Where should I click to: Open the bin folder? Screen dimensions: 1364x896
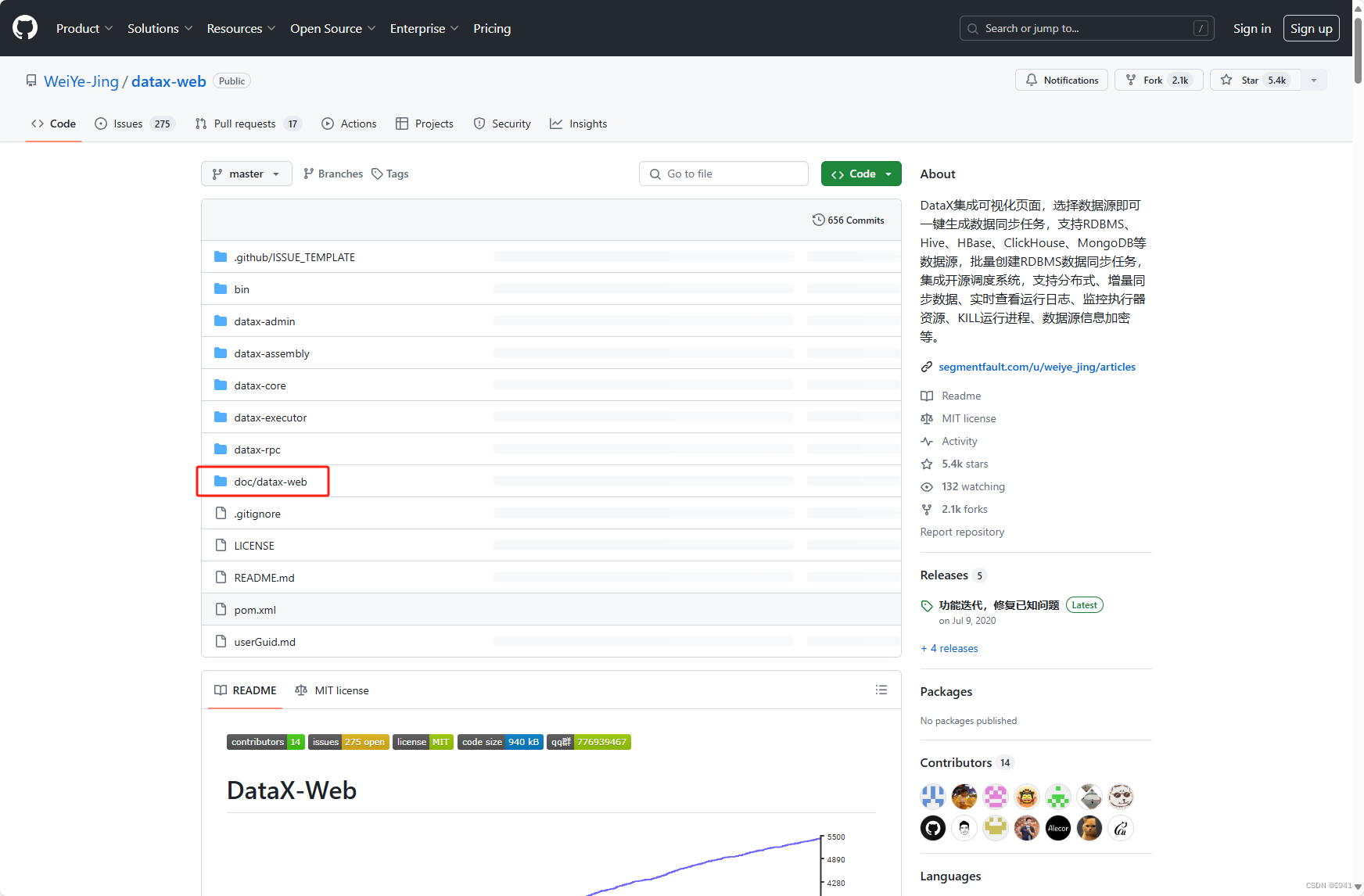tap(242, 289)
